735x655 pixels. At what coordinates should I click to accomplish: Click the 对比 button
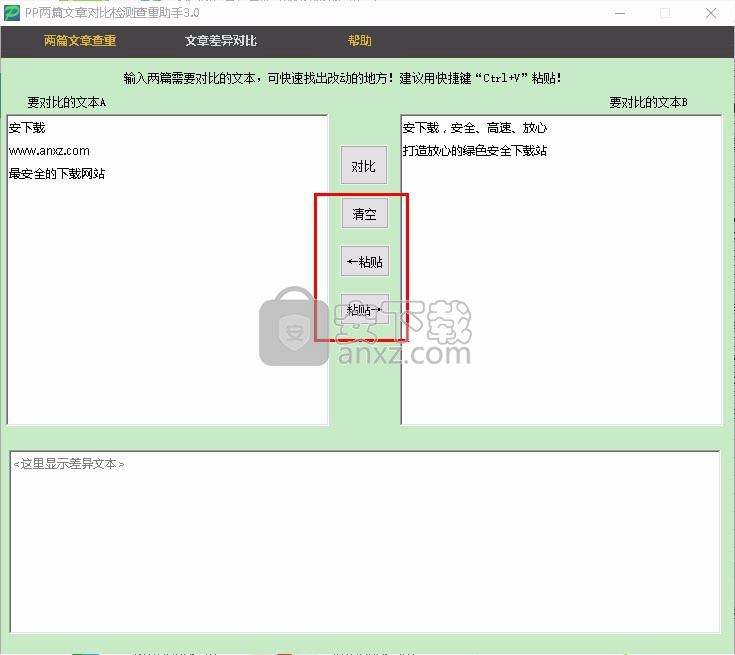coord(364,165)
